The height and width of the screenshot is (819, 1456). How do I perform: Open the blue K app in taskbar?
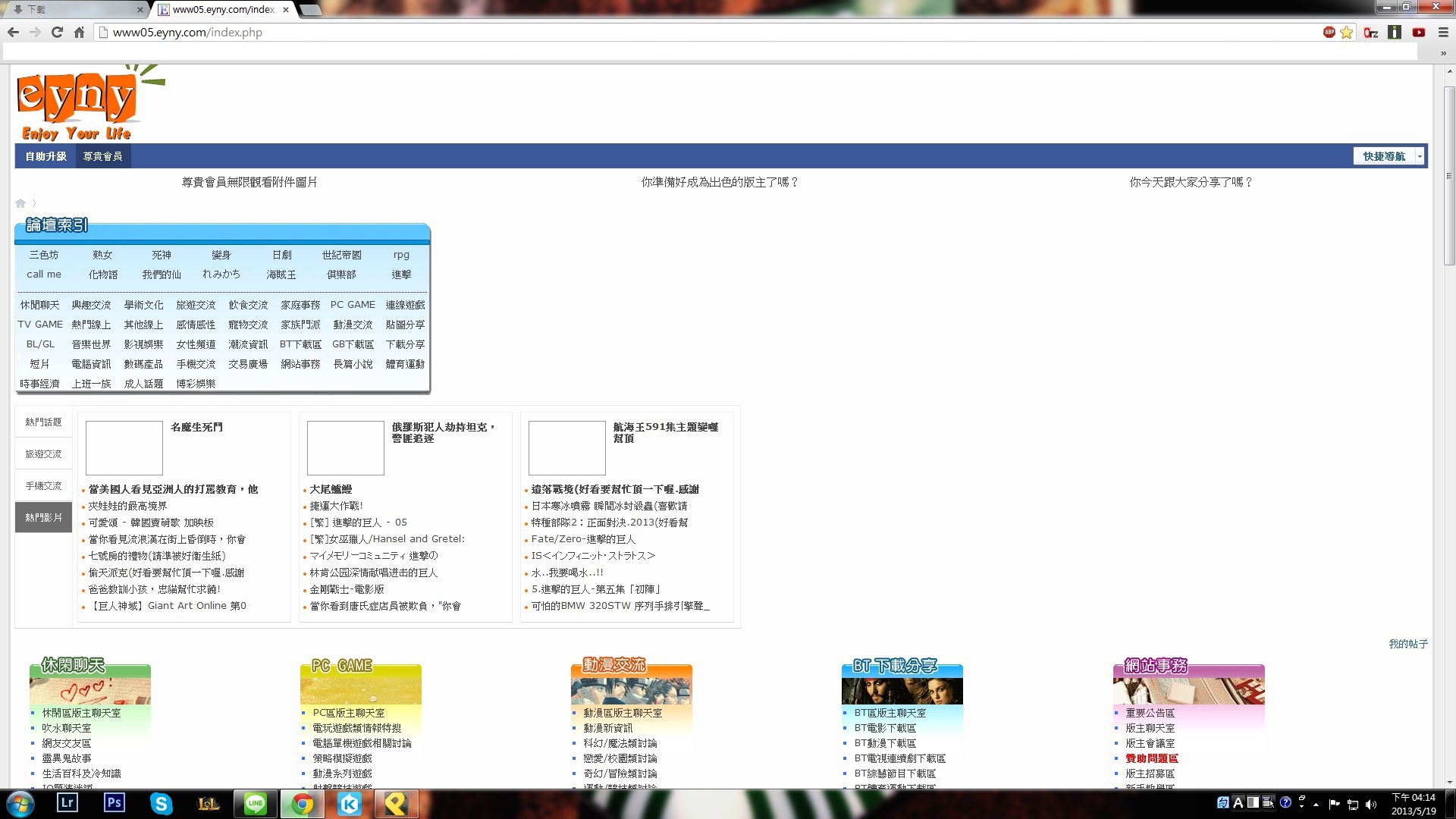(350, 803)
